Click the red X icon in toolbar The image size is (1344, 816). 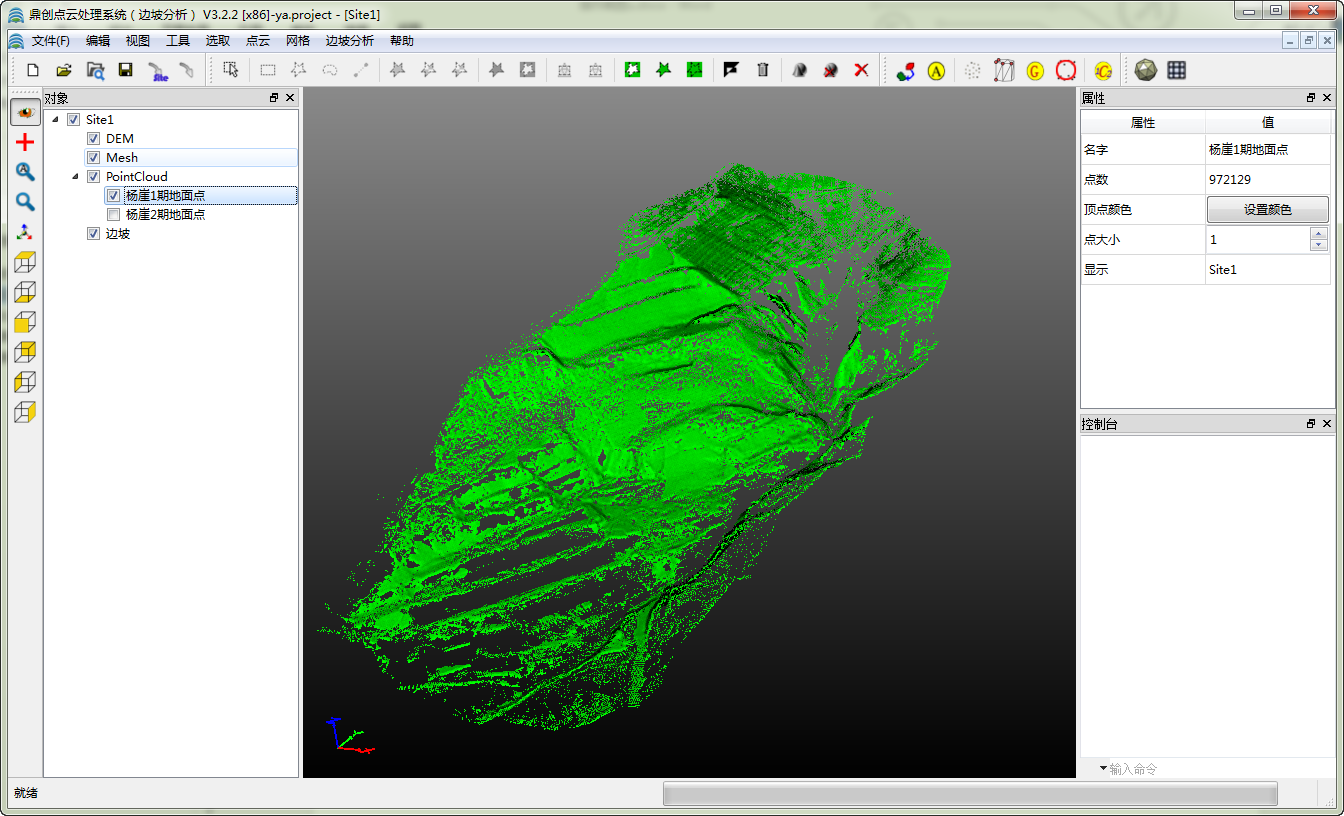point(861,70)
